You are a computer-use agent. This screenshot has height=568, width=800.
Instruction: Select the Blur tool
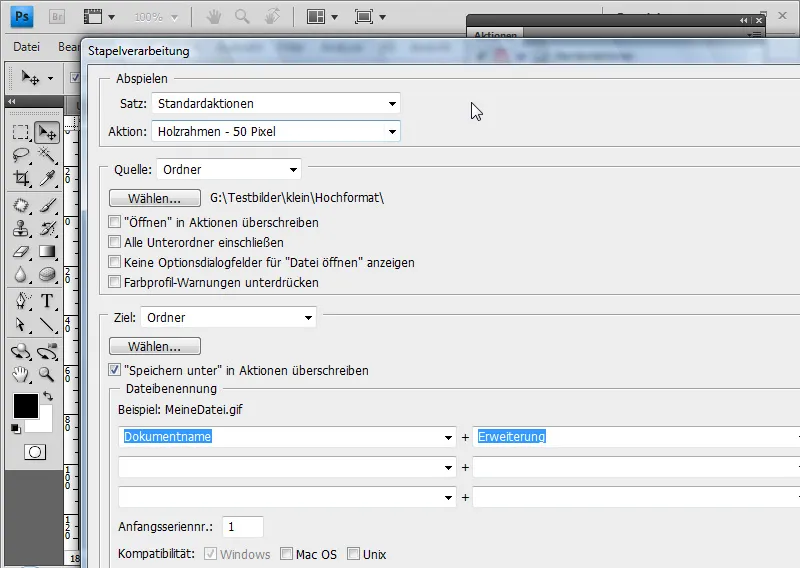click(21, 275)
